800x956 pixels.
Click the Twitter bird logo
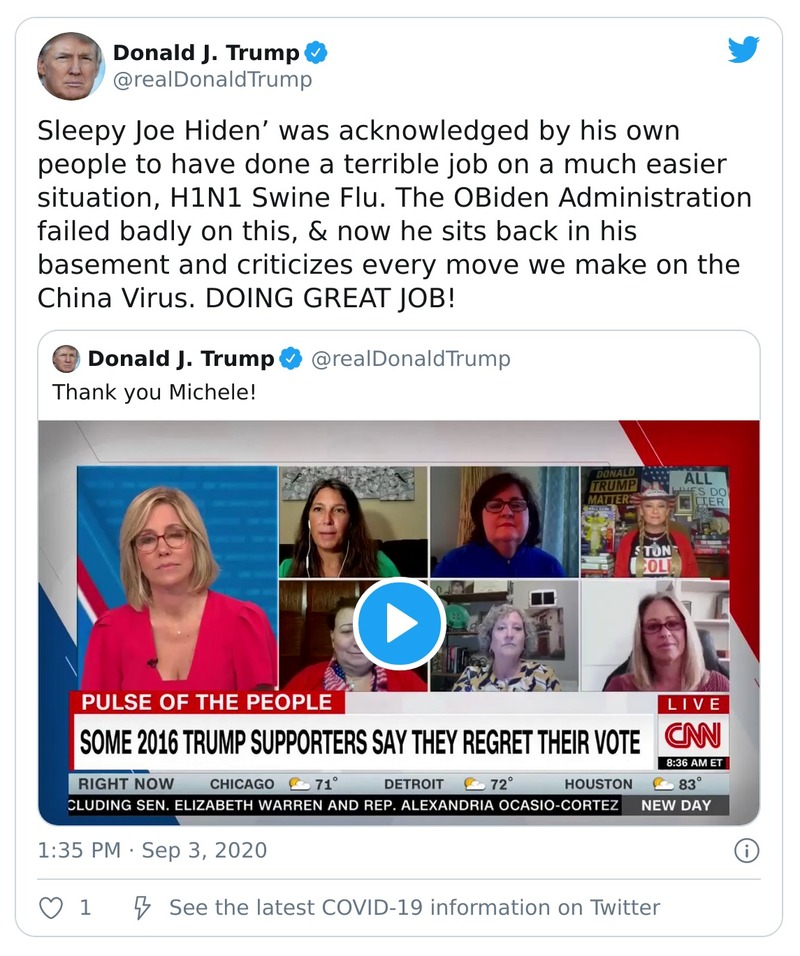click(744, 49)
